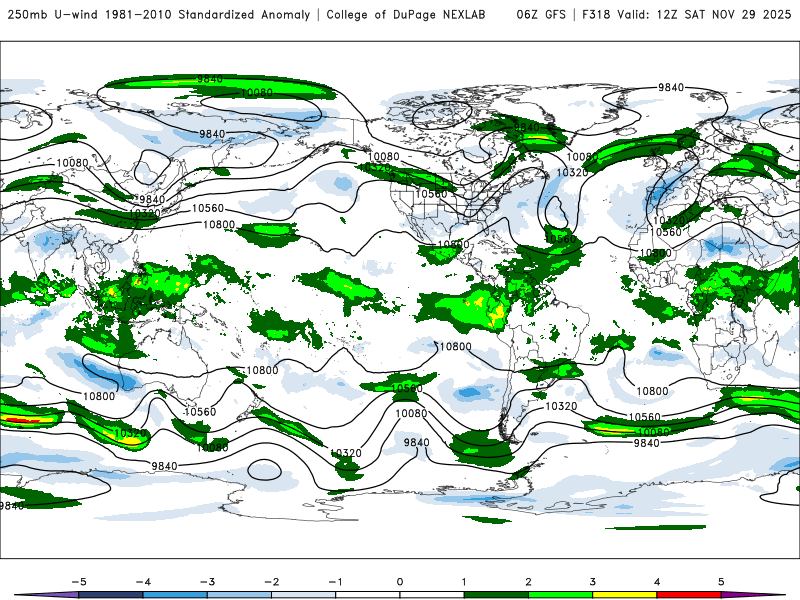Viewport: 800px width, 600px height.
Task: Click the '1981-2010 Standardized Anomaly' header text
Action: point(208,14)
